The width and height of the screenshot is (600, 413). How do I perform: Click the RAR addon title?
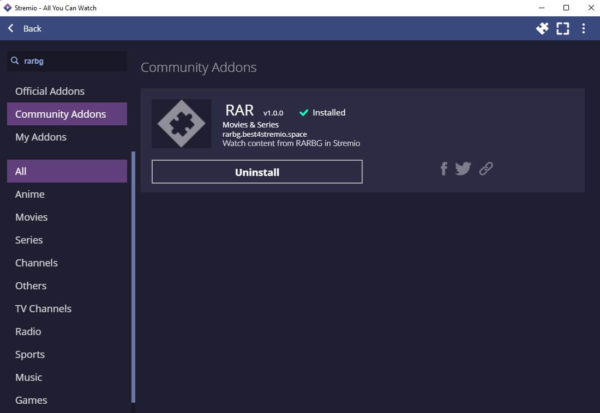(x=240, y=111)
